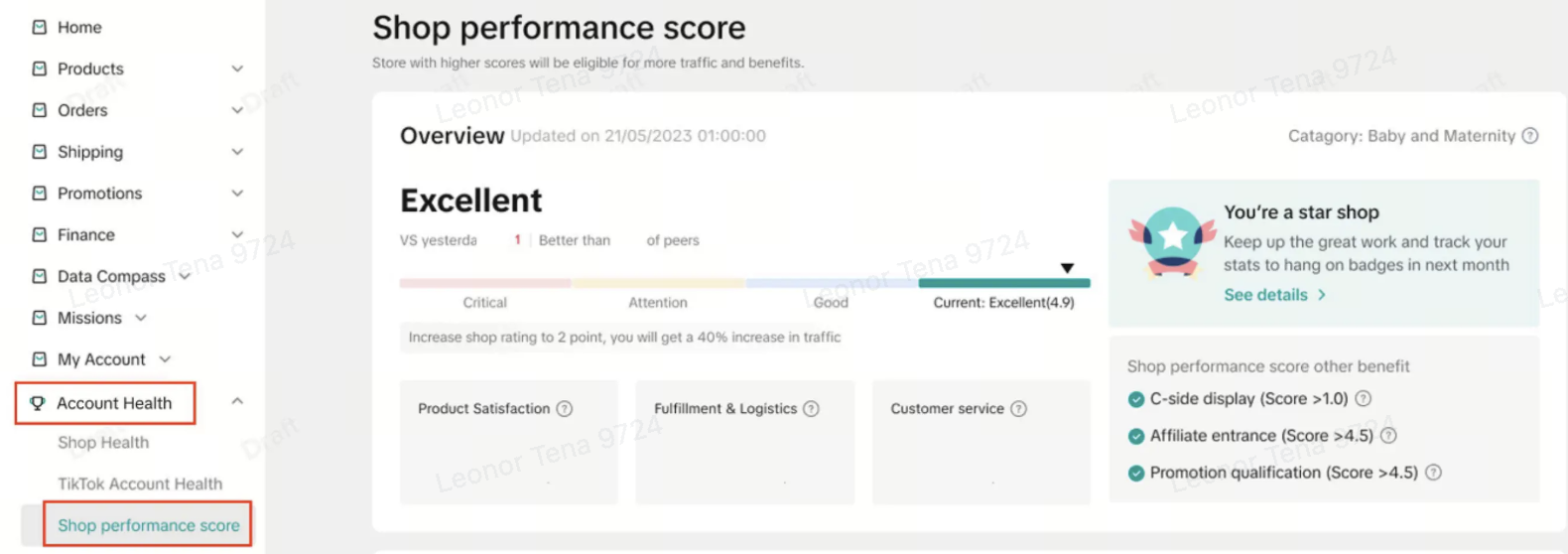
Task: Expand the Orders sidebar section
Action: [237, 110]
